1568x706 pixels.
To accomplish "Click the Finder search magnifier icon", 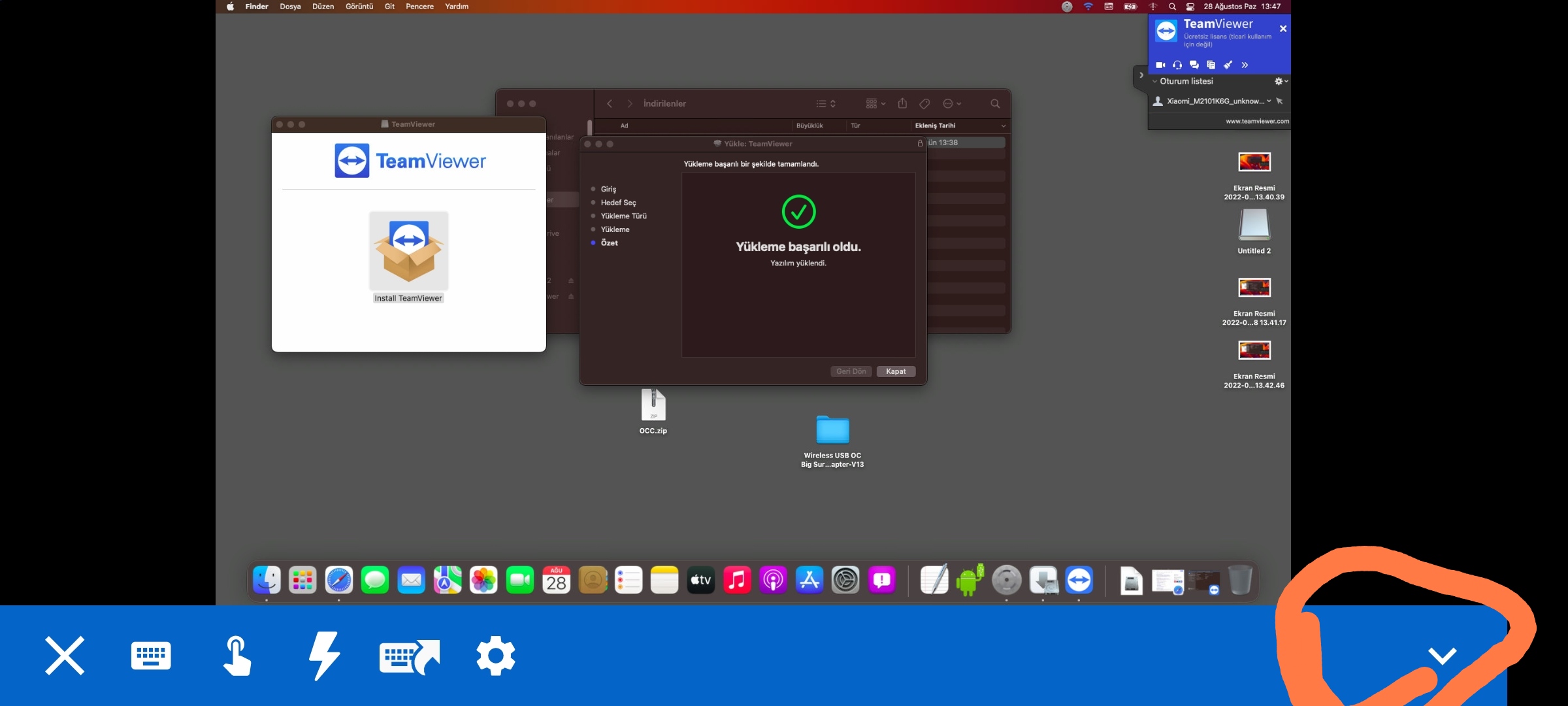I will (x=994, y=104).
